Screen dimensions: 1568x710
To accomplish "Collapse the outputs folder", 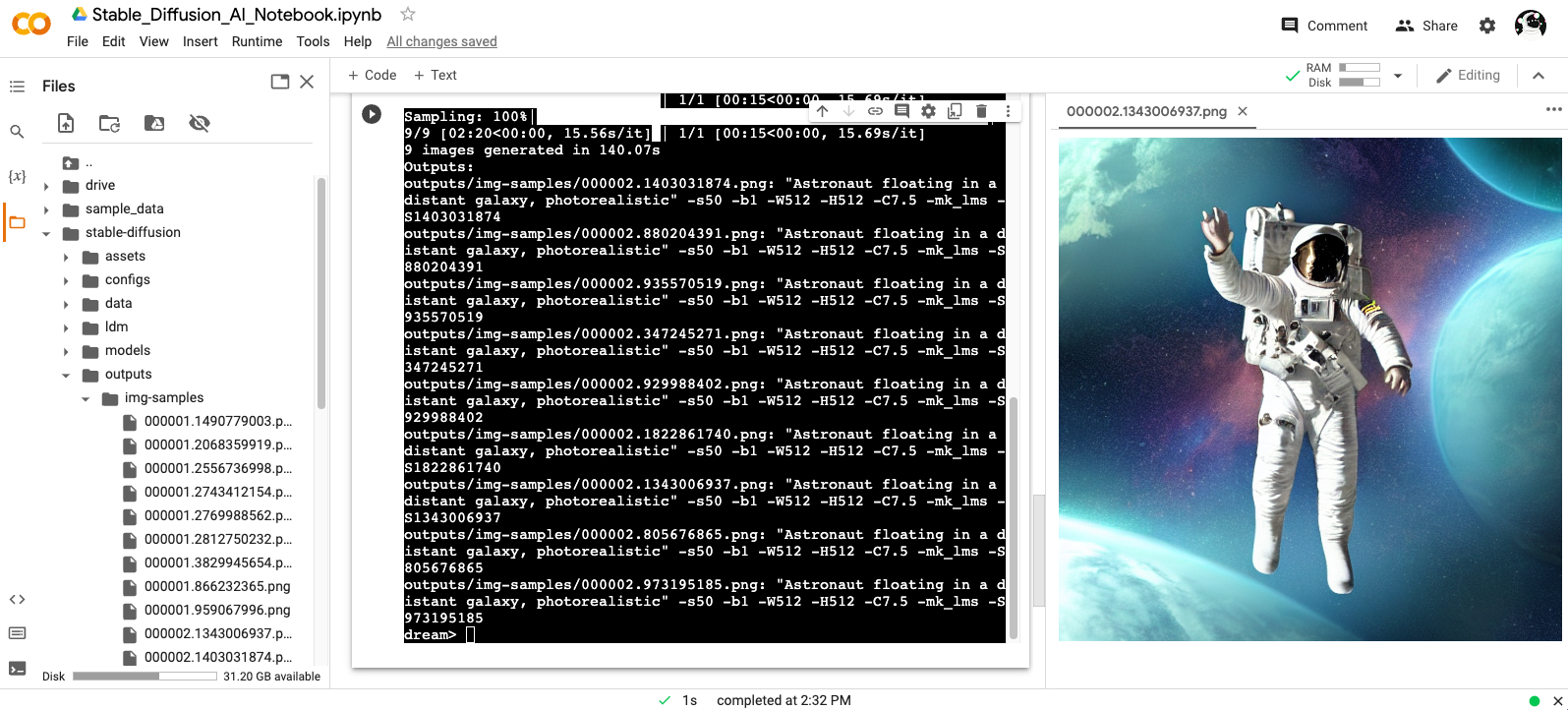I will tap(66, 375).
